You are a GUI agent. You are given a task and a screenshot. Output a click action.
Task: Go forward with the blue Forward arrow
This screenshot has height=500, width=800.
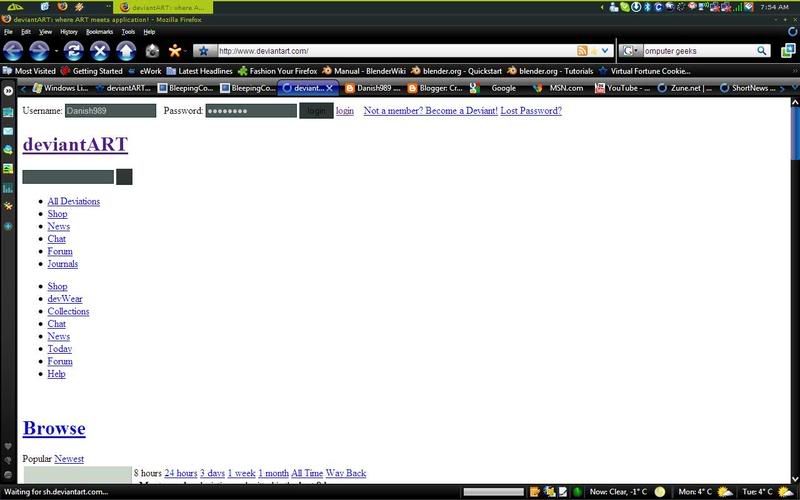(39, 51)
